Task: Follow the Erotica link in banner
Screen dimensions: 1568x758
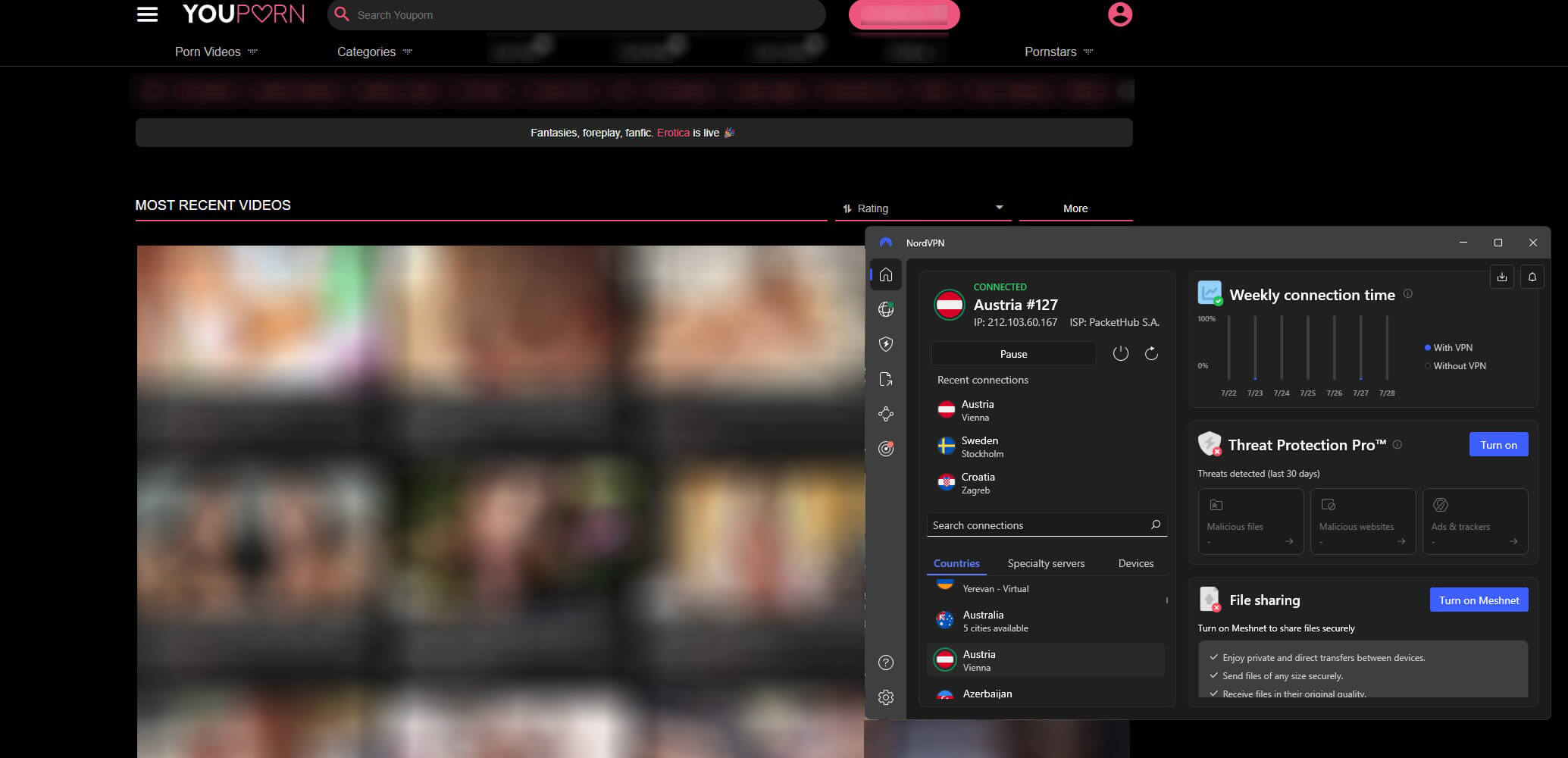Action: pos(673,133)
